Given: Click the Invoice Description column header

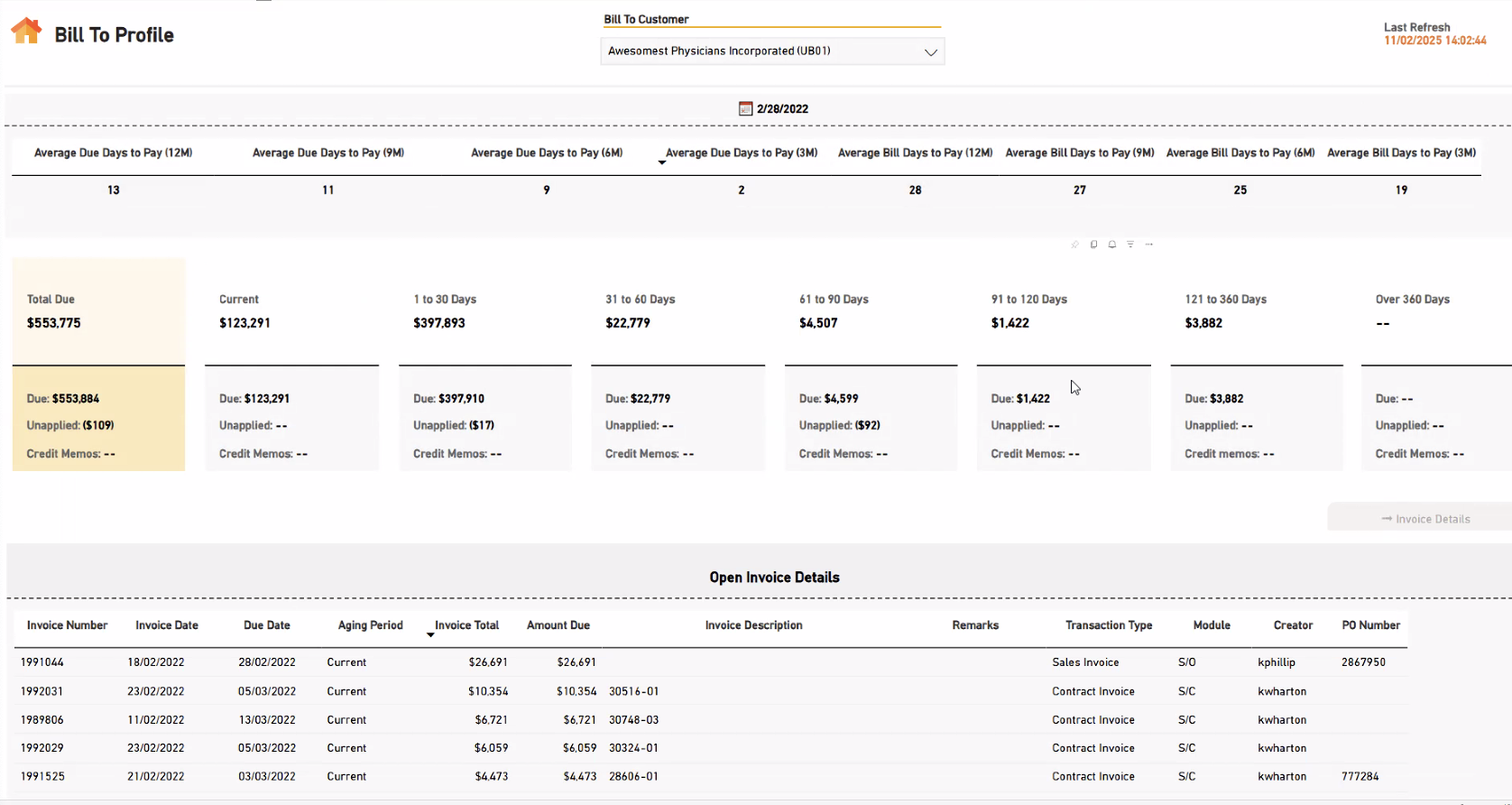Looking at the screenshot, I should coord(753,625).
